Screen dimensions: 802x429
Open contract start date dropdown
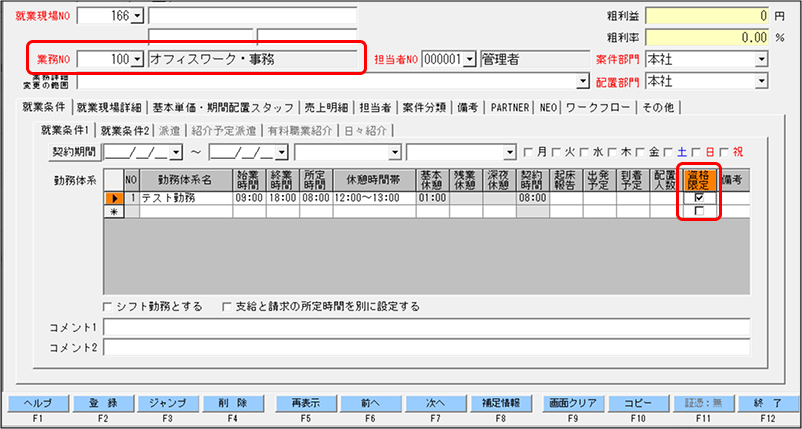[x=176, y=152]
